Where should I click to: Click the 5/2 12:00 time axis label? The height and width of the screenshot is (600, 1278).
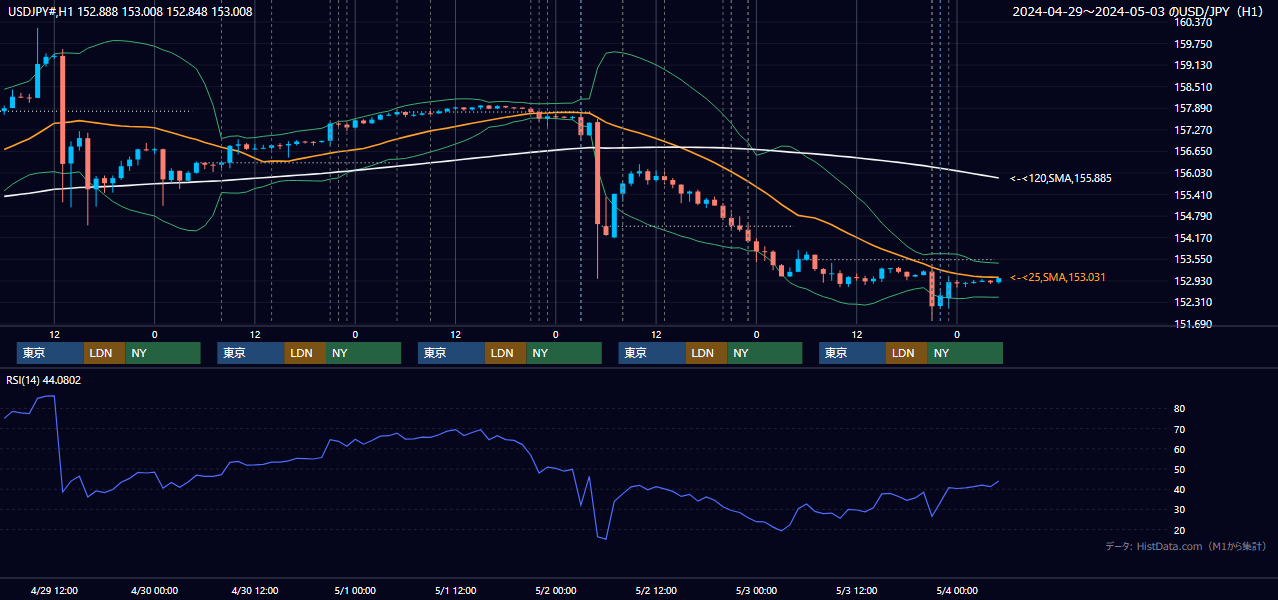(656, 590)
